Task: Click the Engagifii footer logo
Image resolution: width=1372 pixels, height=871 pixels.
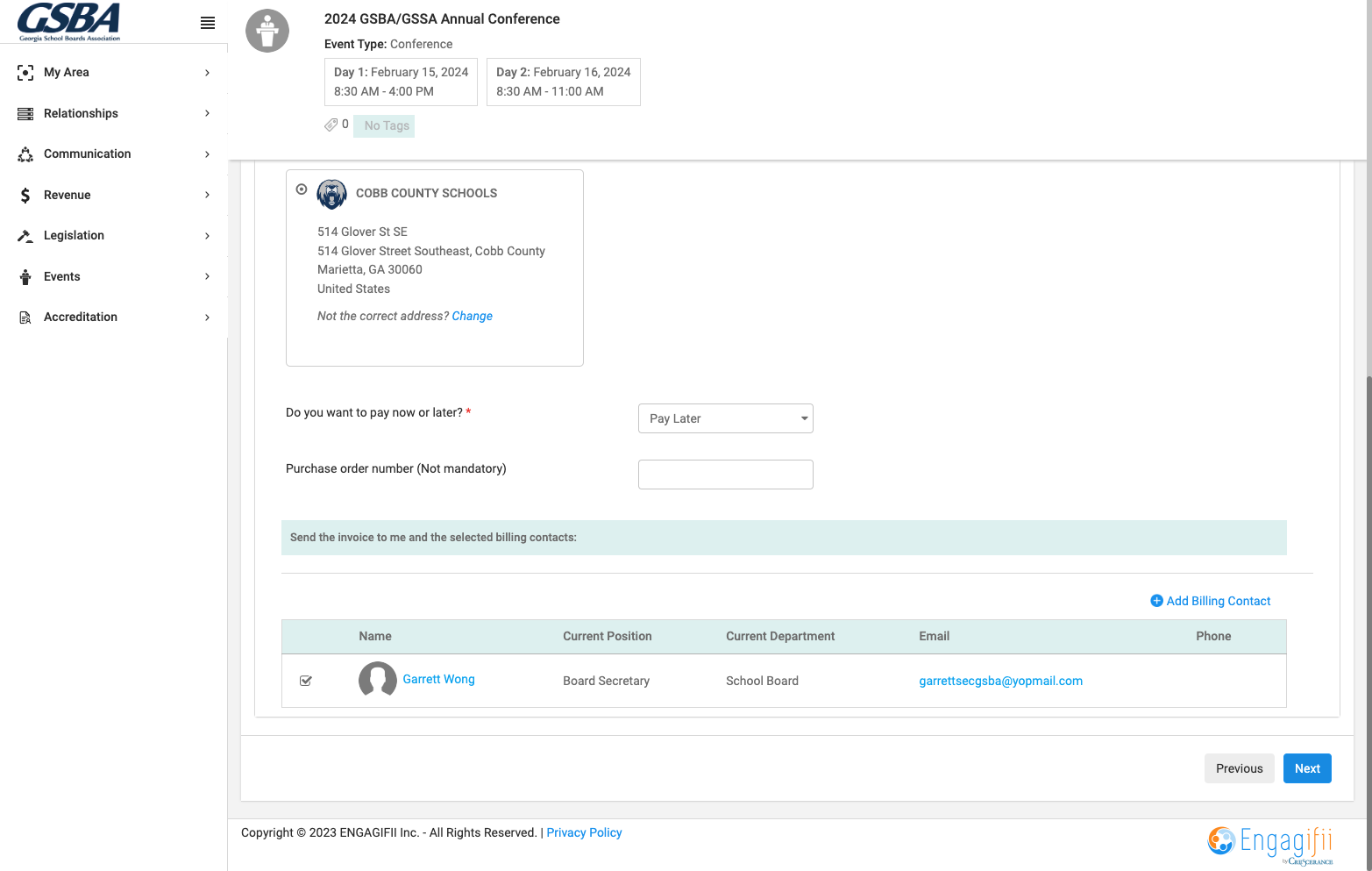Action: click(1270, 845)
